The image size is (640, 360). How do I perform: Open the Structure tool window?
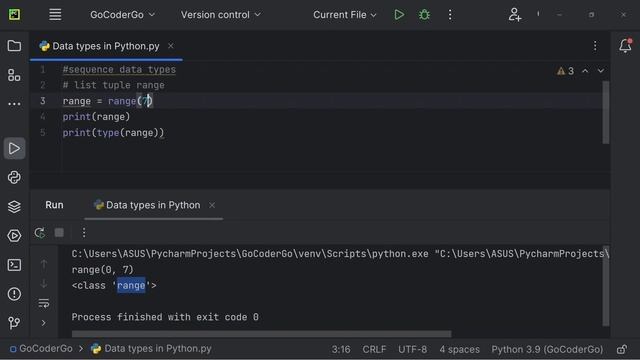(14, 75)
